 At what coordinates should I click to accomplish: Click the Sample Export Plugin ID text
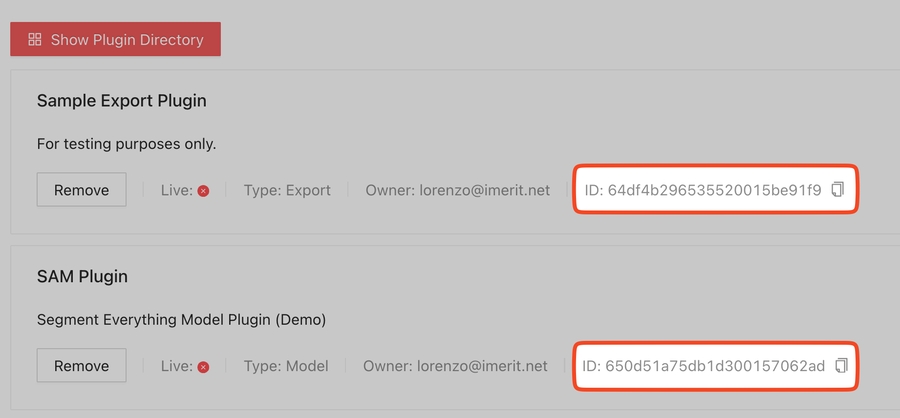coord(703,190)
